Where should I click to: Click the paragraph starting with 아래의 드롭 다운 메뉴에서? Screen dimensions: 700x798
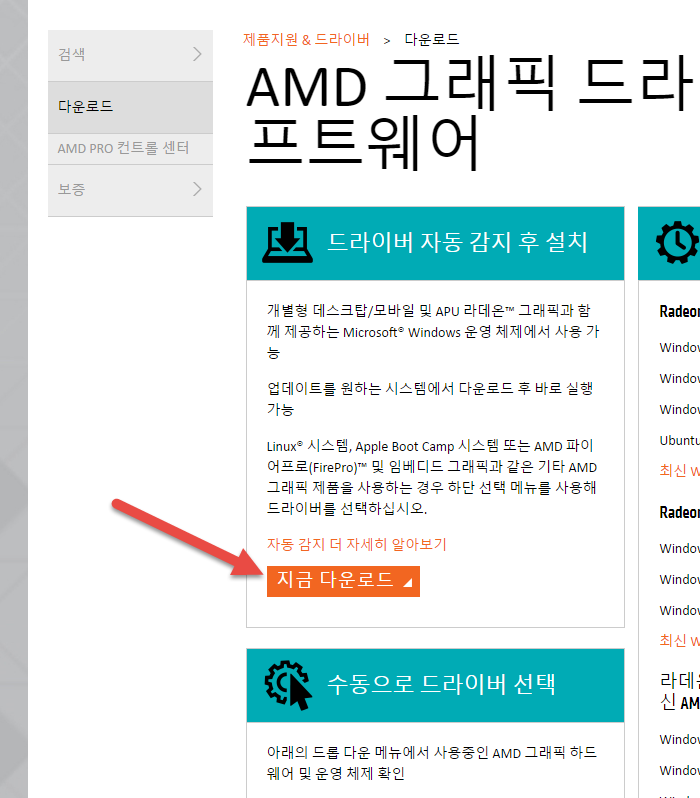tap(432, 763)
